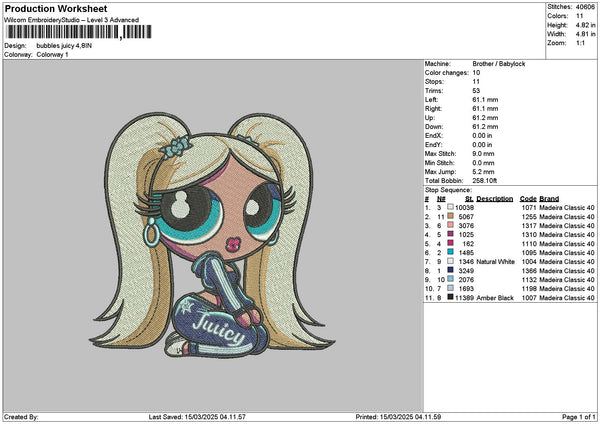Click the magenta swatch for code 1110
The height and width of the screenshot is (424, 600).
tap(450, 243)
